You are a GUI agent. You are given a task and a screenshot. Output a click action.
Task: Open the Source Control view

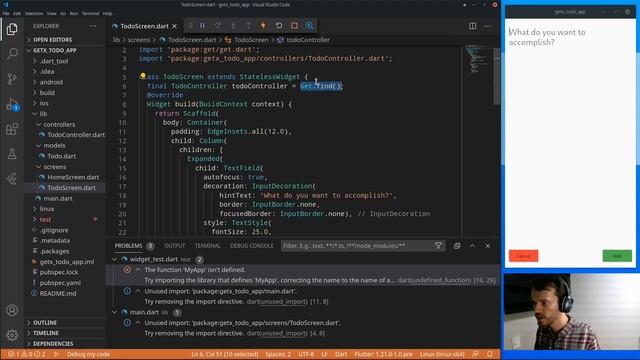12,79
